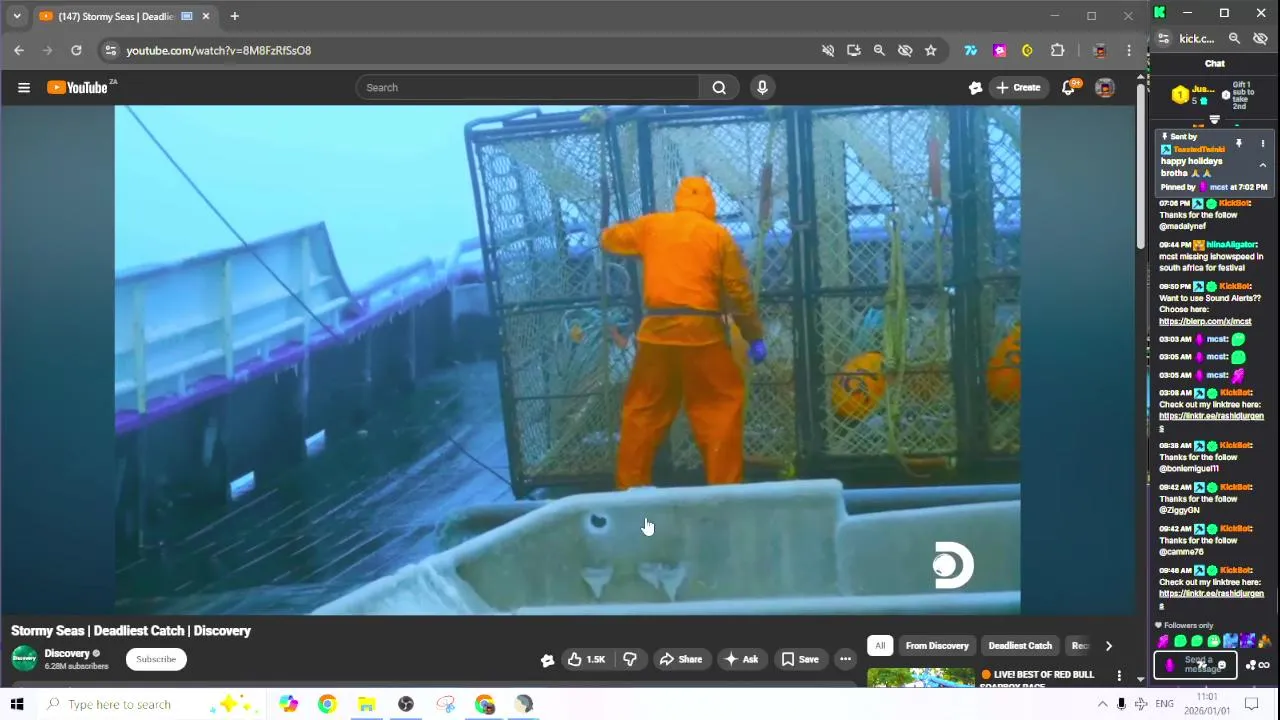1280x720 pixels.
Task: Open the Windows Start menu
Action: click(17, 704)
